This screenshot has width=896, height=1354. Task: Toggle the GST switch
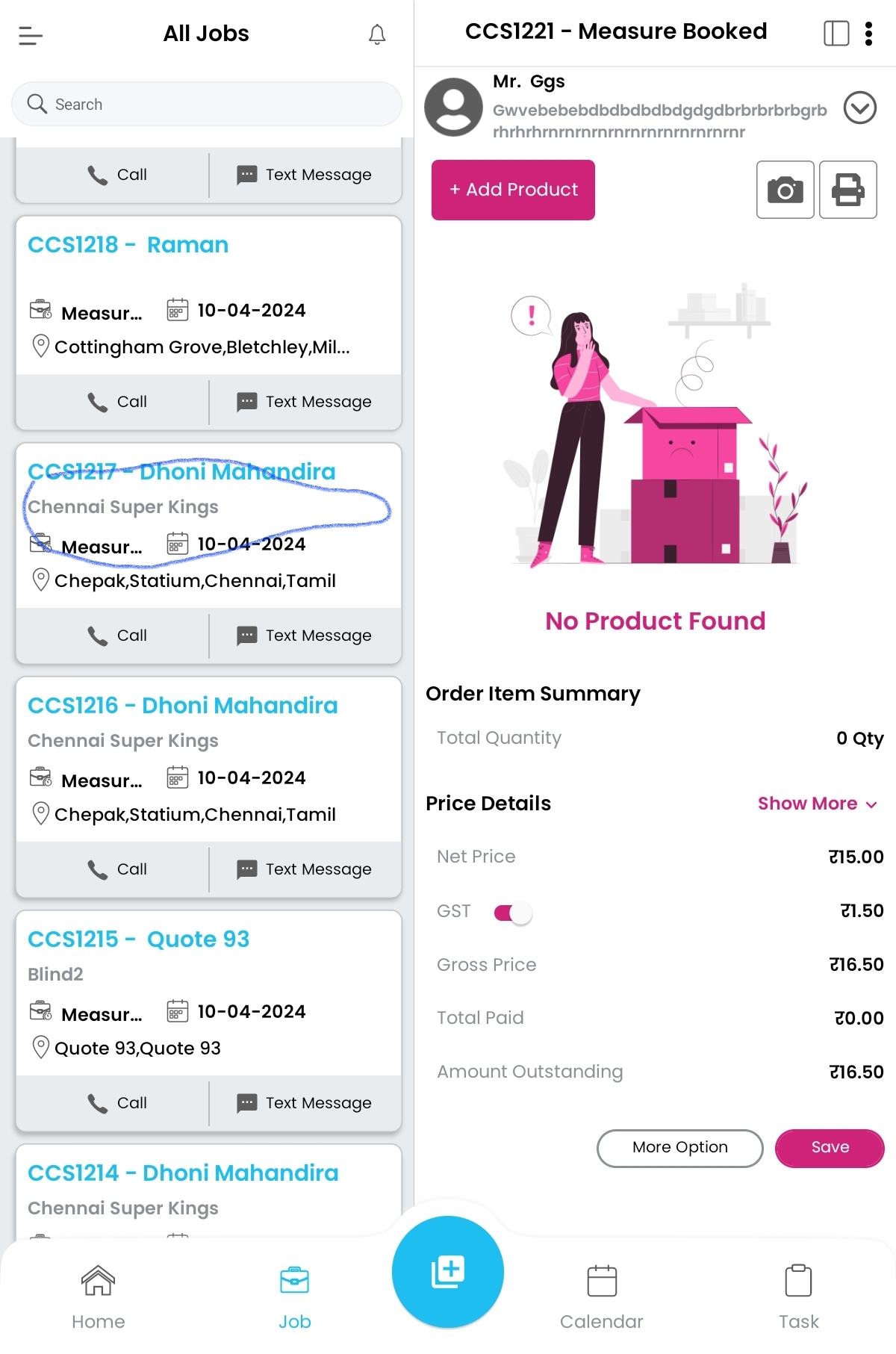513,912
